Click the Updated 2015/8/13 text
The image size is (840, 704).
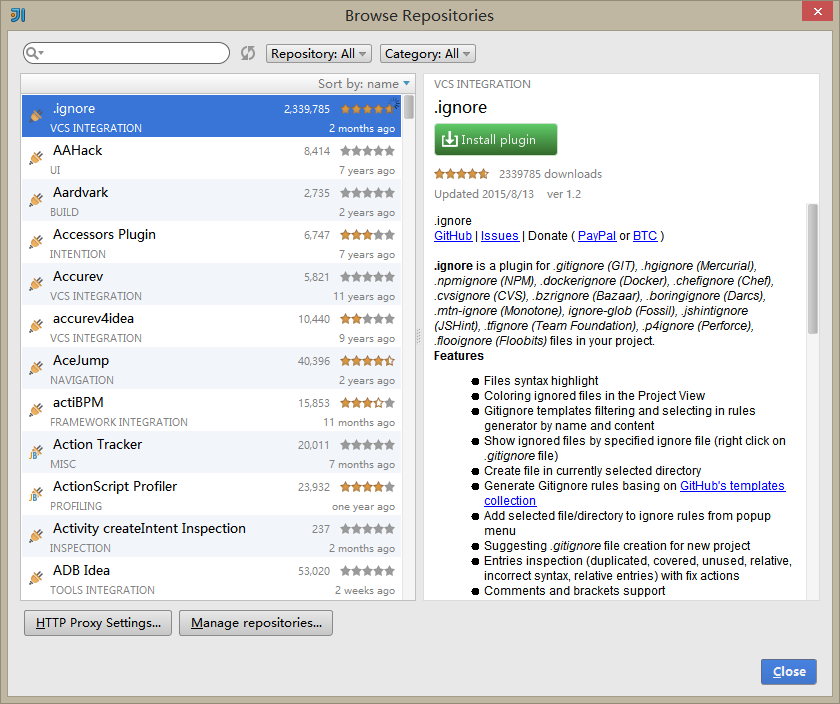(x=484, y=194)
